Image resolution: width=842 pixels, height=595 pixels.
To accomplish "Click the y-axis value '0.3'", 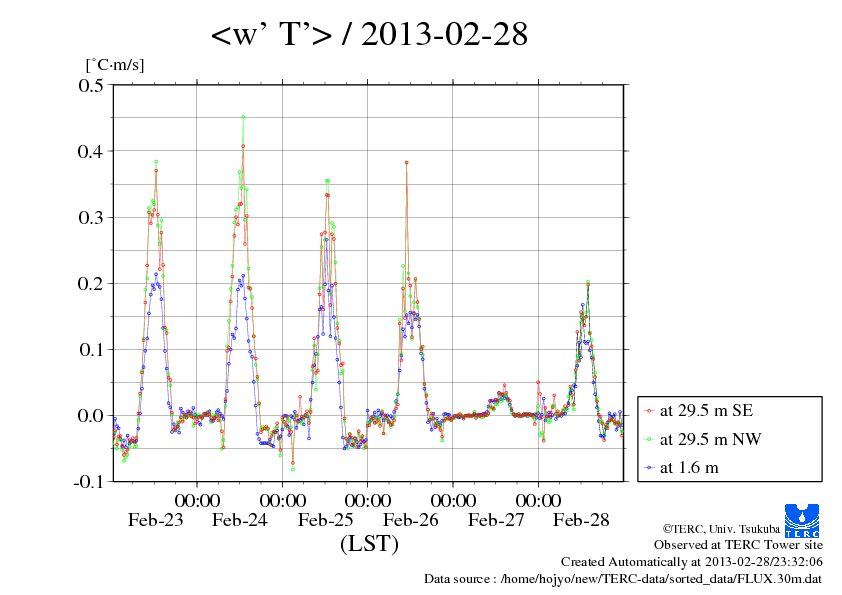I will pos(91,217).
